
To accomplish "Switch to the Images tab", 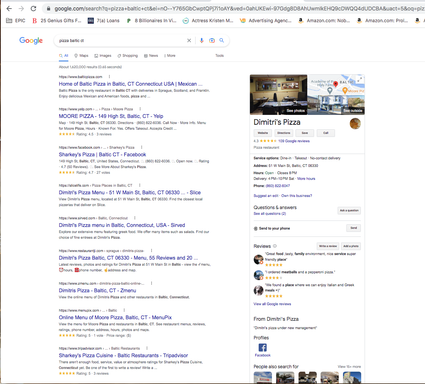I will point(103,56).
